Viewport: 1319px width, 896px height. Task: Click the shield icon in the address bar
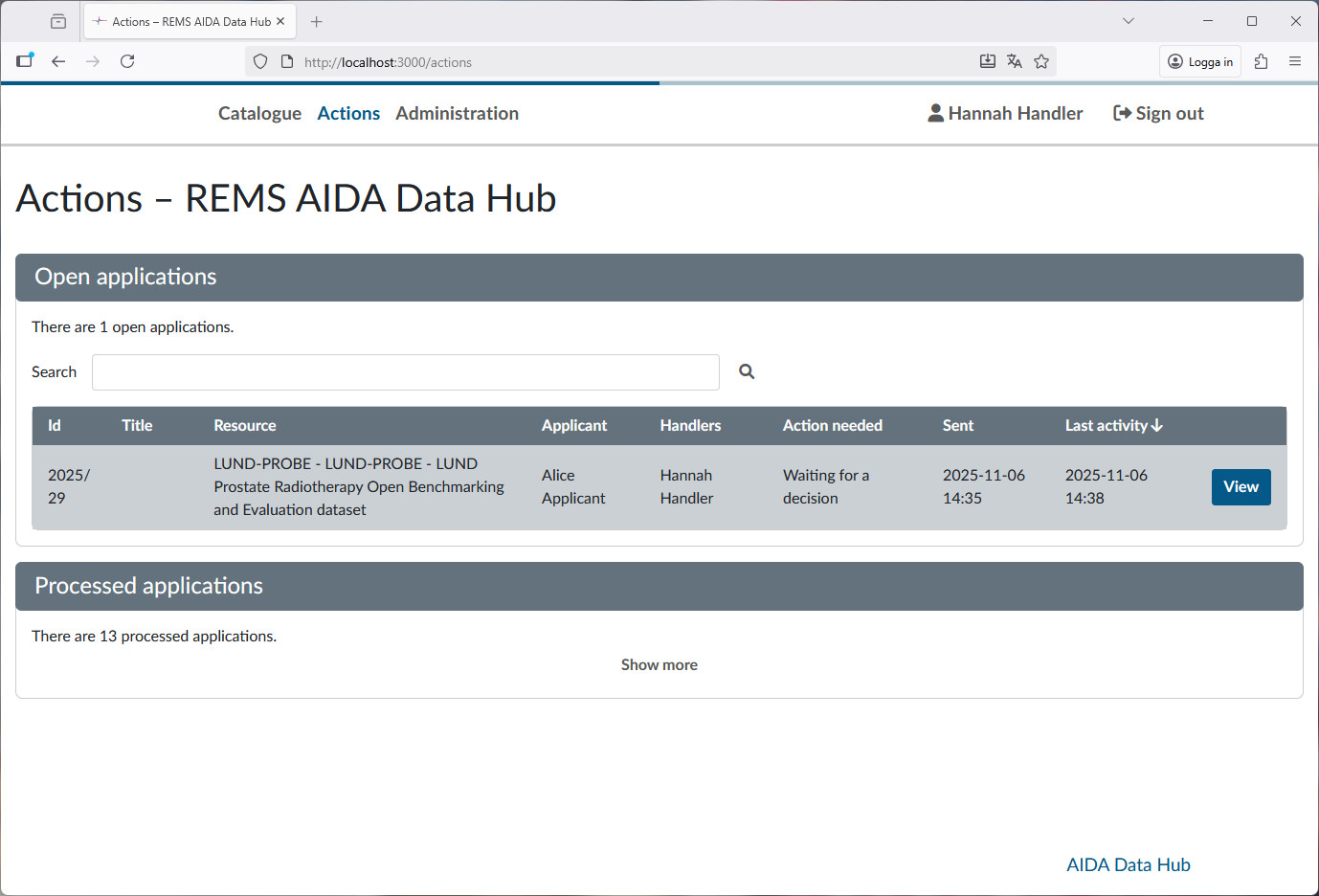[259, 61]
